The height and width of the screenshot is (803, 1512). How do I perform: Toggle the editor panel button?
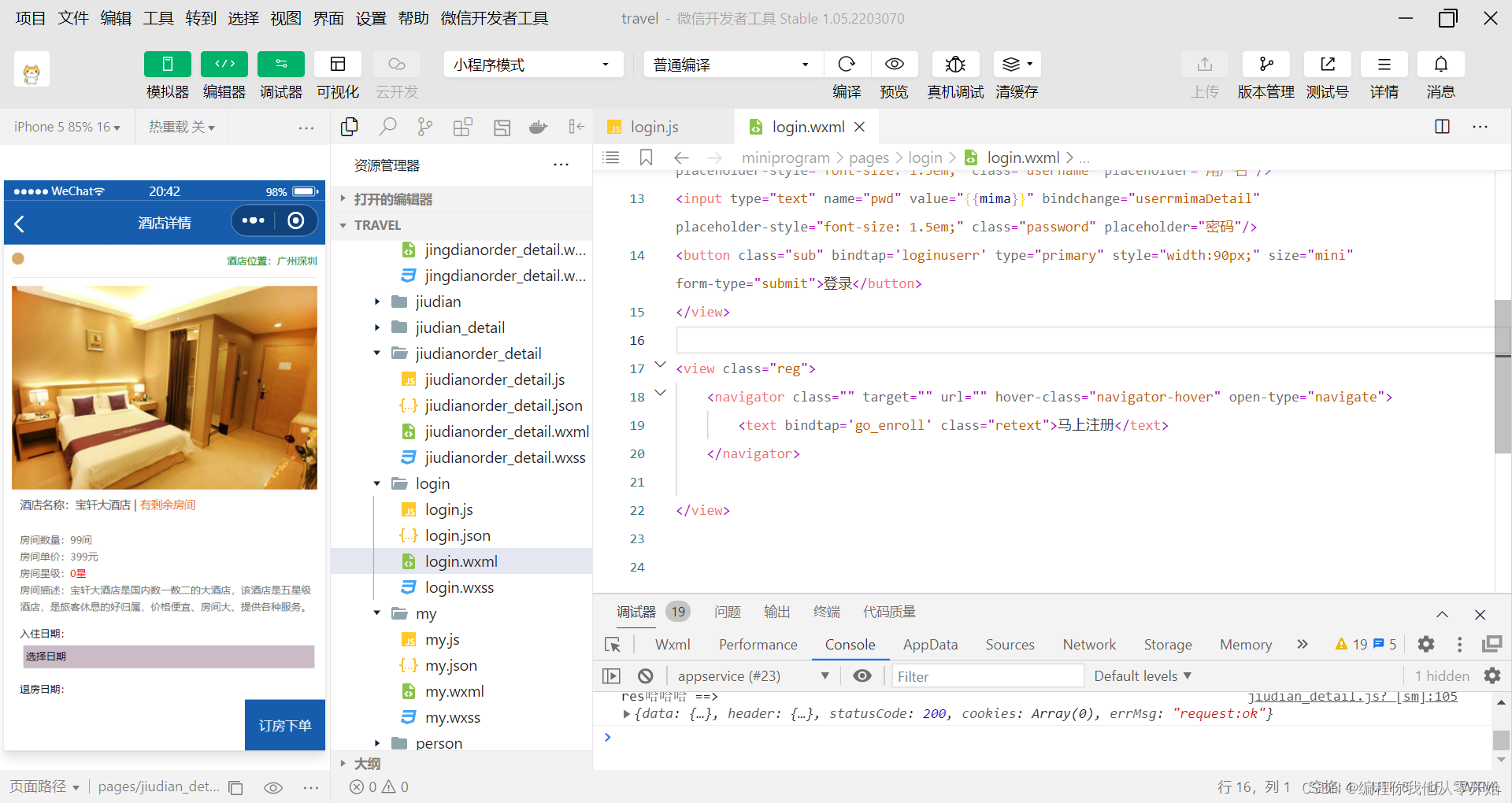(224, 65)
